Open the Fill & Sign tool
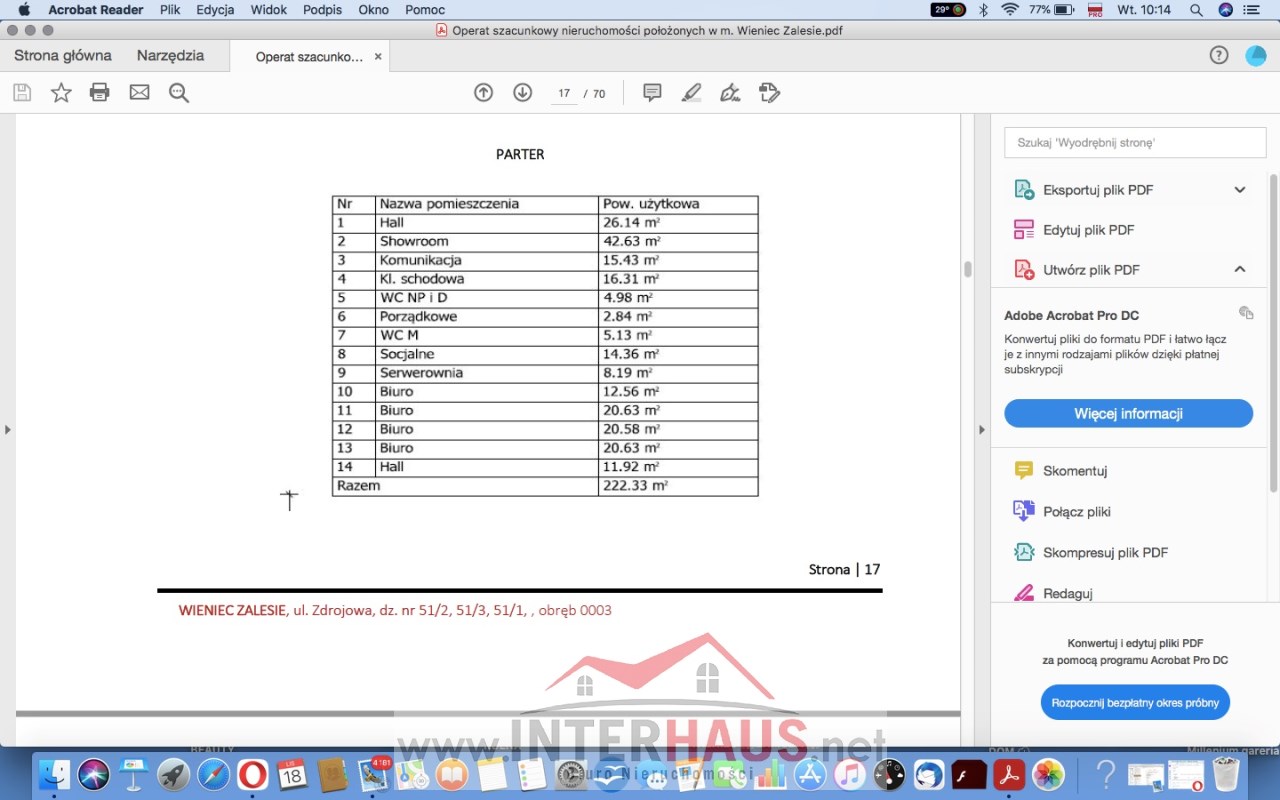1280x800 pixels. point(730,93)
